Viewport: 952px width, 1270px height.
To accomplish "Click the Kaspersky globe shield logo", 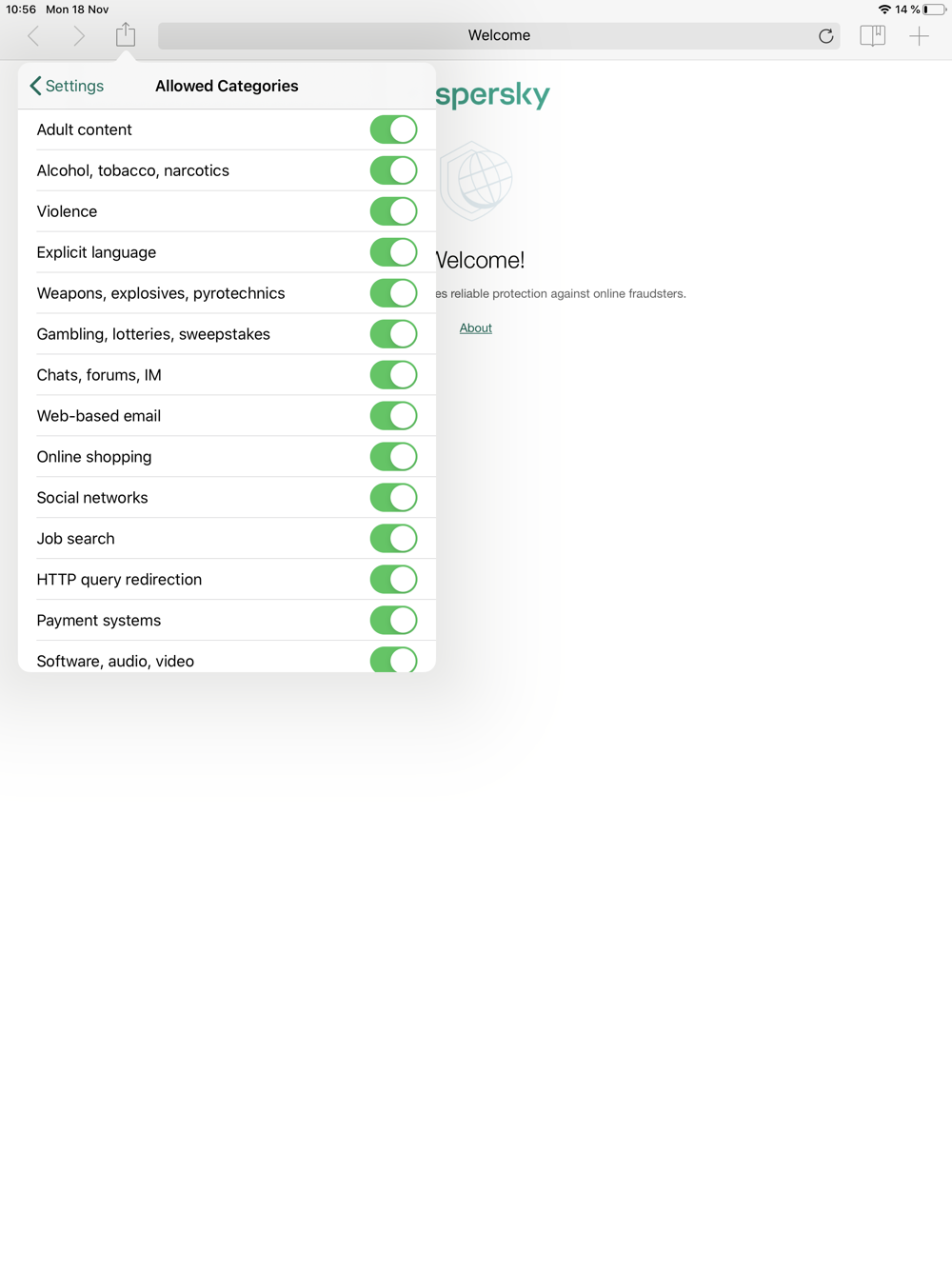I will [x=477, y=180].
